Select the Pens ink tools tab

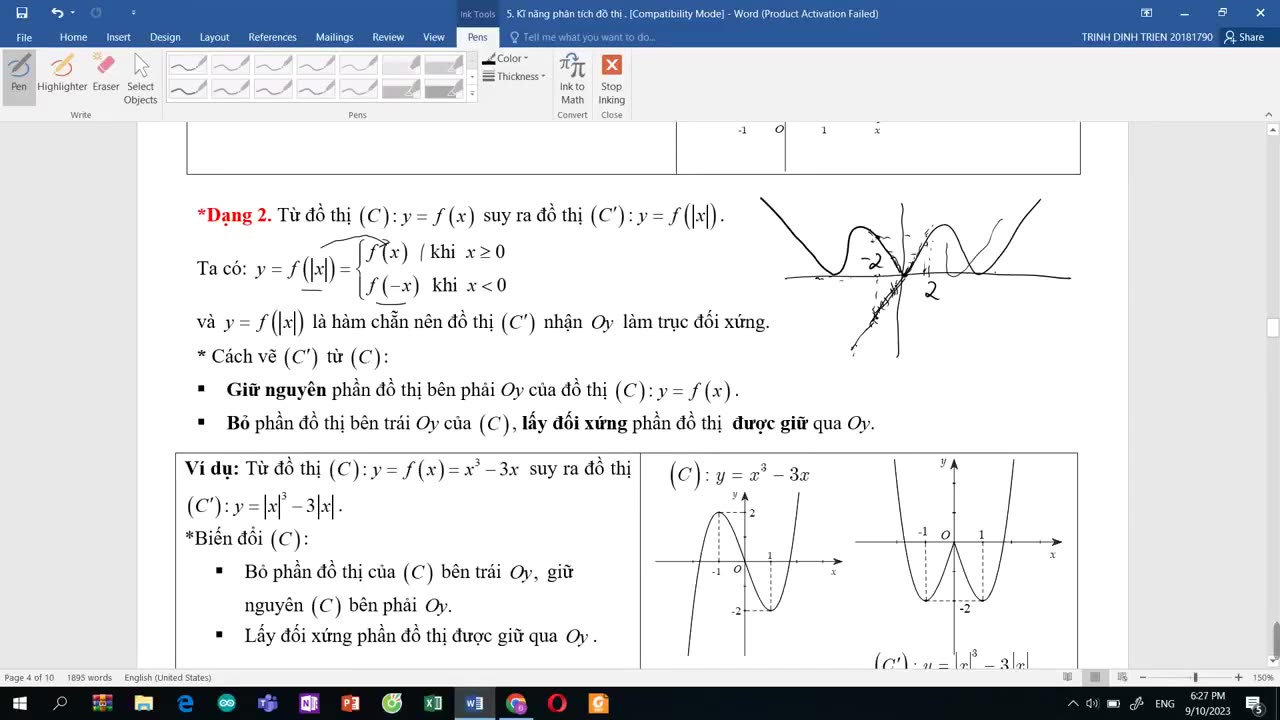(x=478, y=37)
